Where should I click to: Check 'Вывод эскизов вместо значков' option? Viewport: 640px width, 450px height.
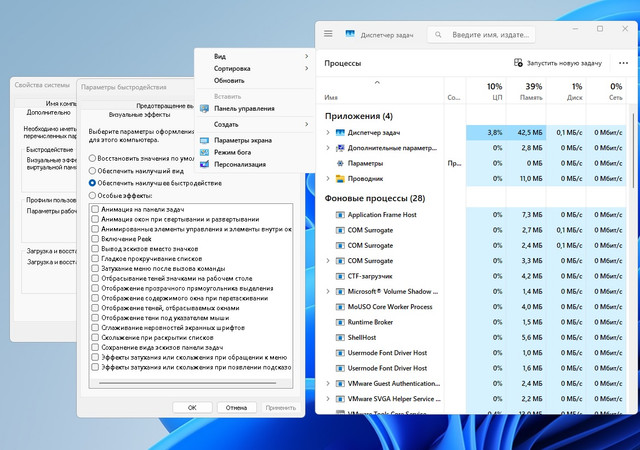95,248
